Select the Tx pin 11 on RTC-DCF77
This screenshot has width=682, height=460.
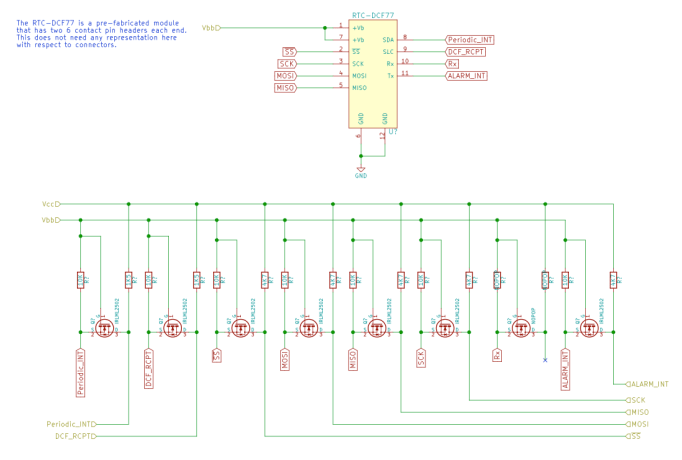pos(391,76)
